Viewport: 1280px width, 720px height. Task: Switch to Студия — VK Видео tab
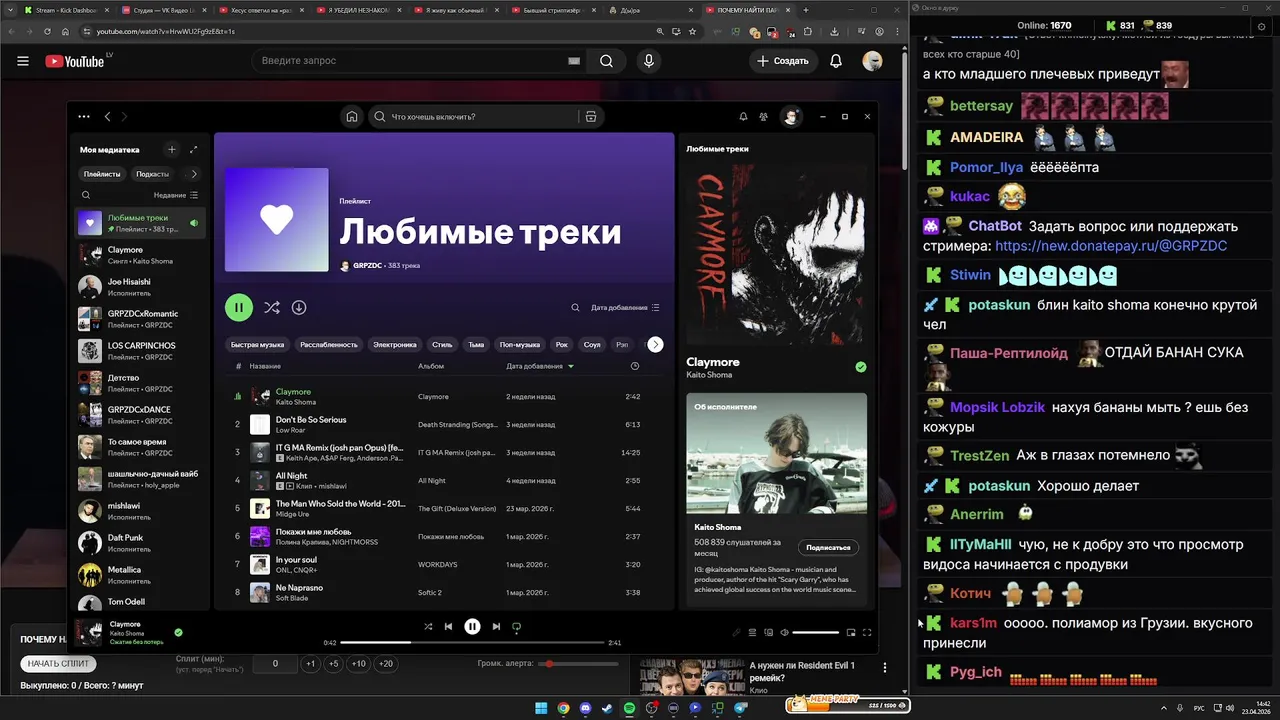[164, 10]
